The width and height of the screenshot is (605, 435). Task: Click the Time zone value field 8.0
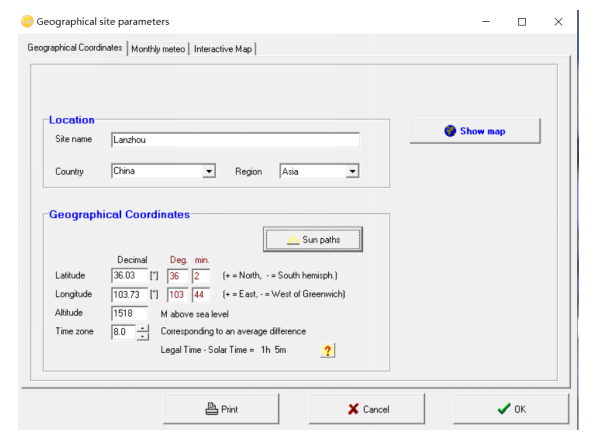(x=123, y=332)
